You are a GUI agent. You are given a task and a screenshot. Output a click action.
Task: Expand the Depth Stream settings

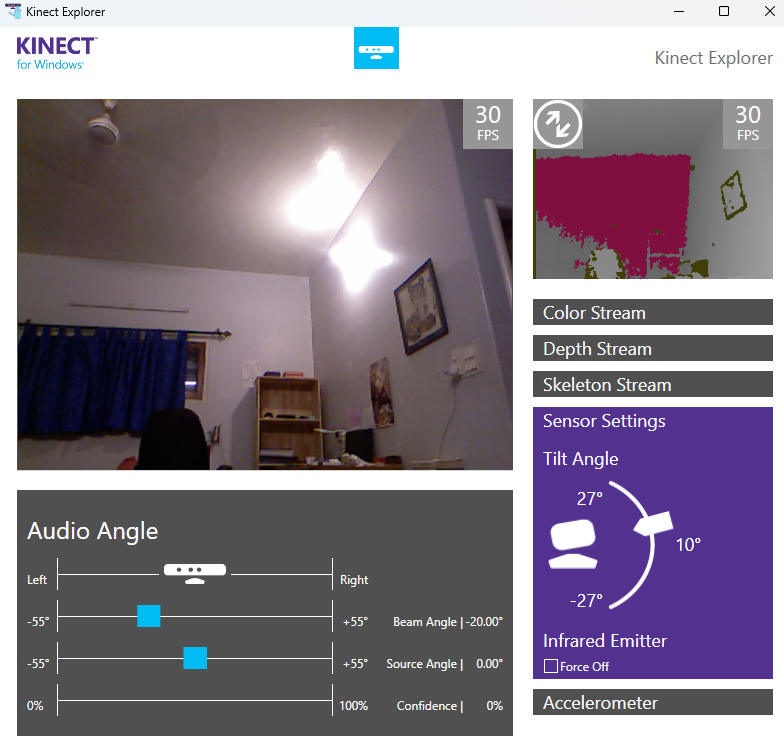[652, 349]
